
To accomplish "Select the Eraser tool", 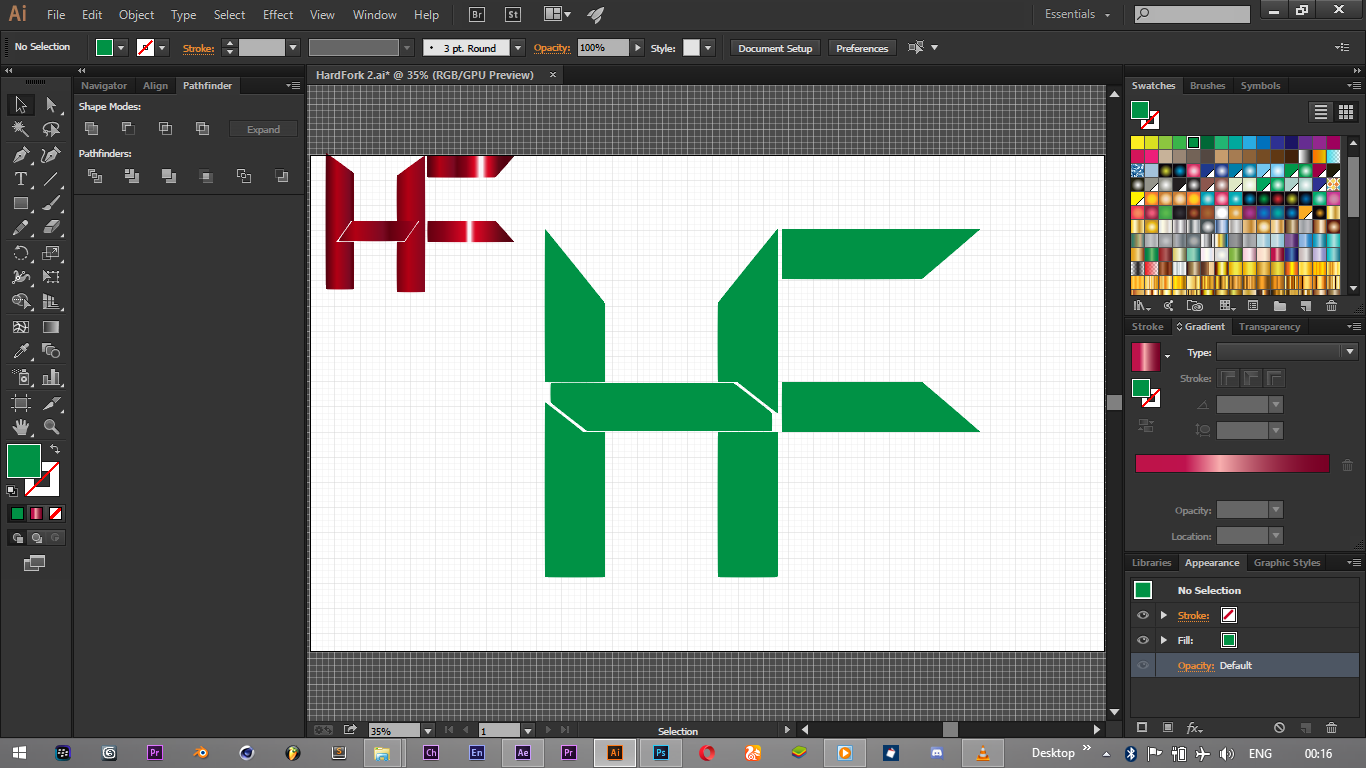I will pos(51,228).
